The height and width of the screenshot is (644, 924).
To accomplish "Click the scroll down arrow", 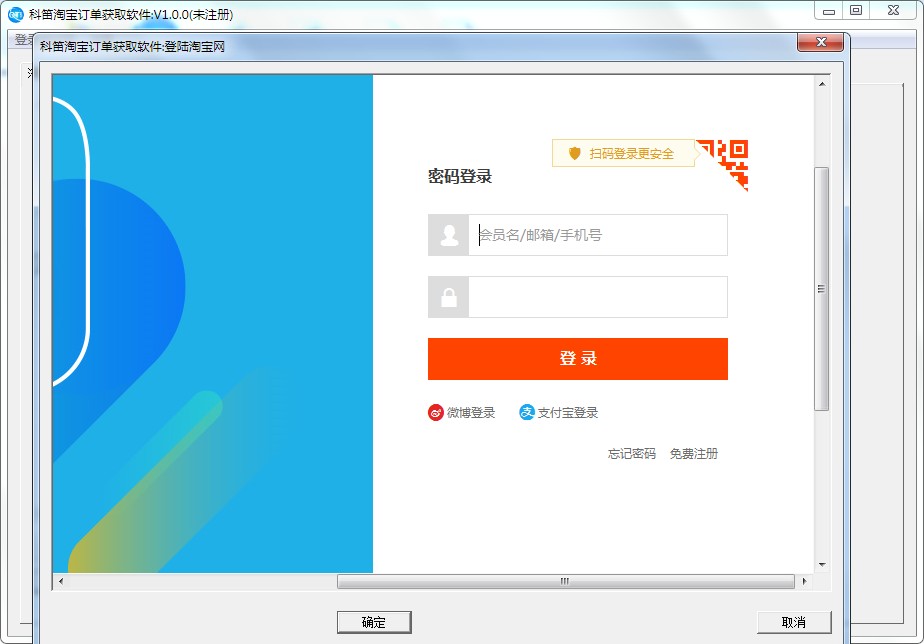I will tap(822, 565).
